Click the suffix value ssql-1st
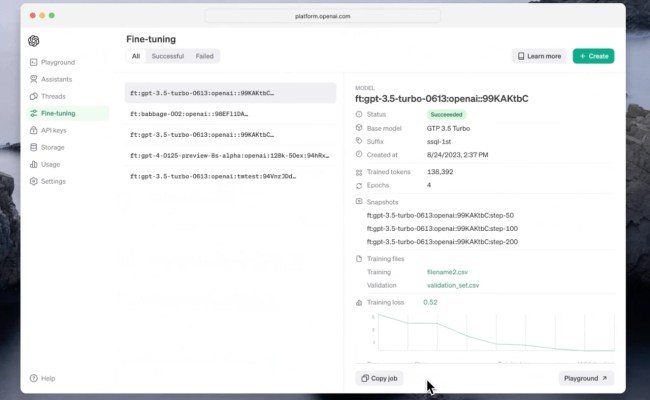 point(439,141)
